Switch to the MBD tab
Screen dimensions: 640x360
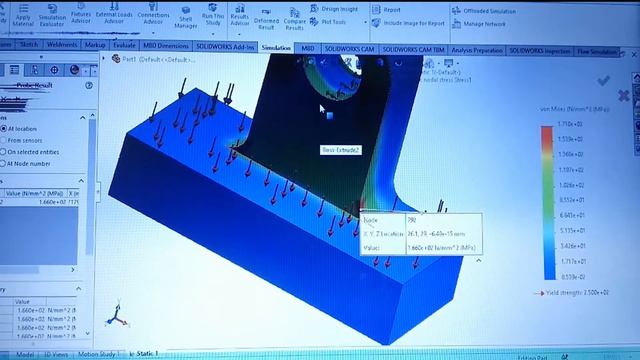pos(307,49)
